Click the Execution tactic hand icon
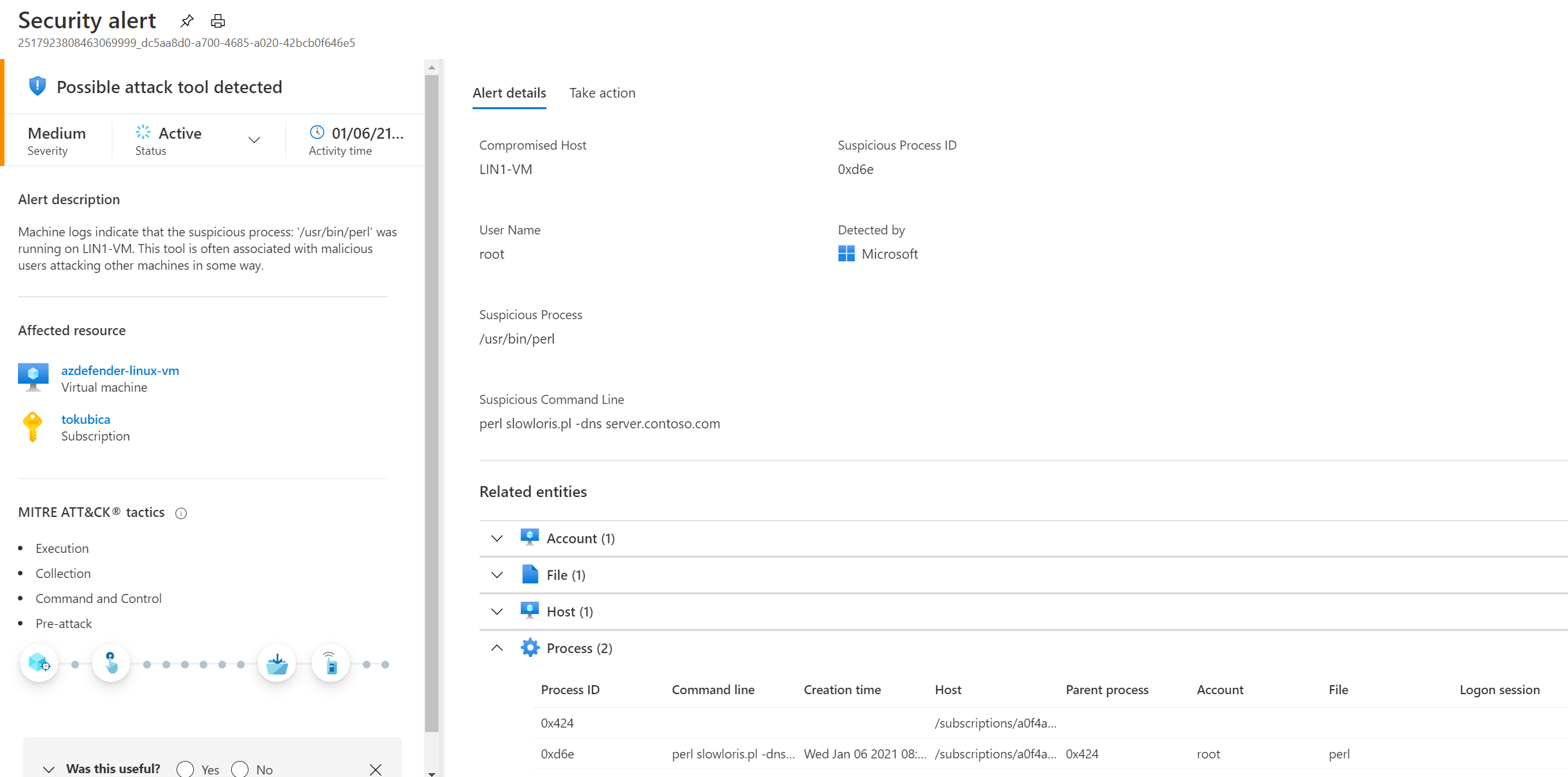This screenshot has width=1568, height=777. click(x=111, y=663)
